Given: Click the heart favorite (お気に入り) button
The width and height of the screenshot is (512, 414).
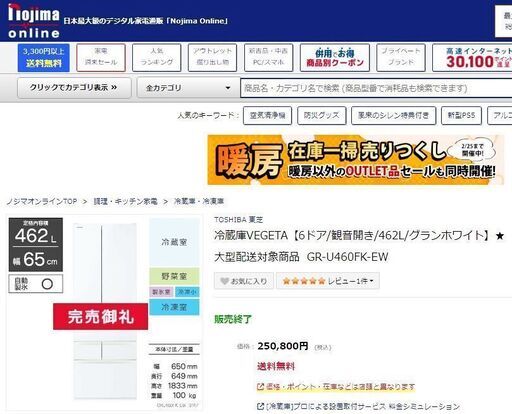Looking at the screenshot, I should pyautogui.click(x=244, y=281).
